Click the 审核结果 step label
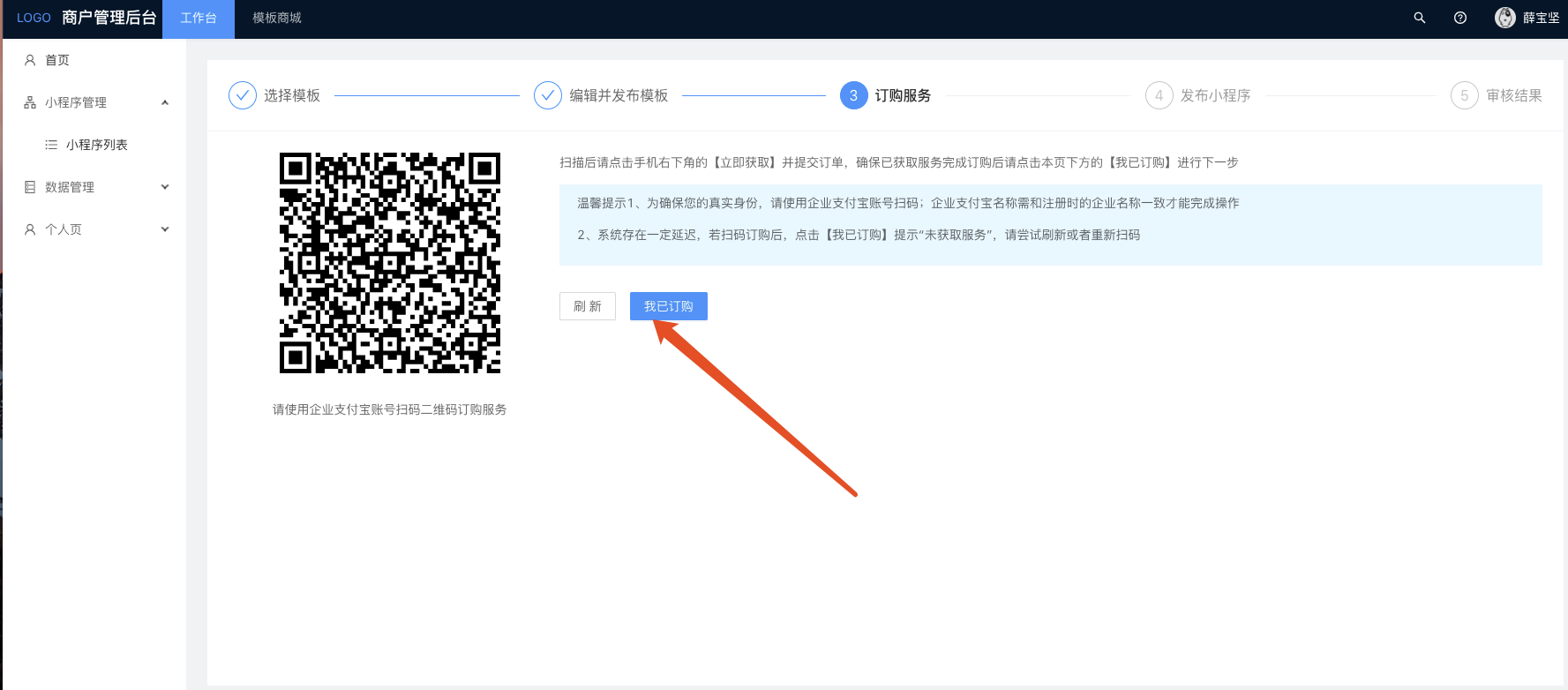1568x690 pixels. point(1514,95)
